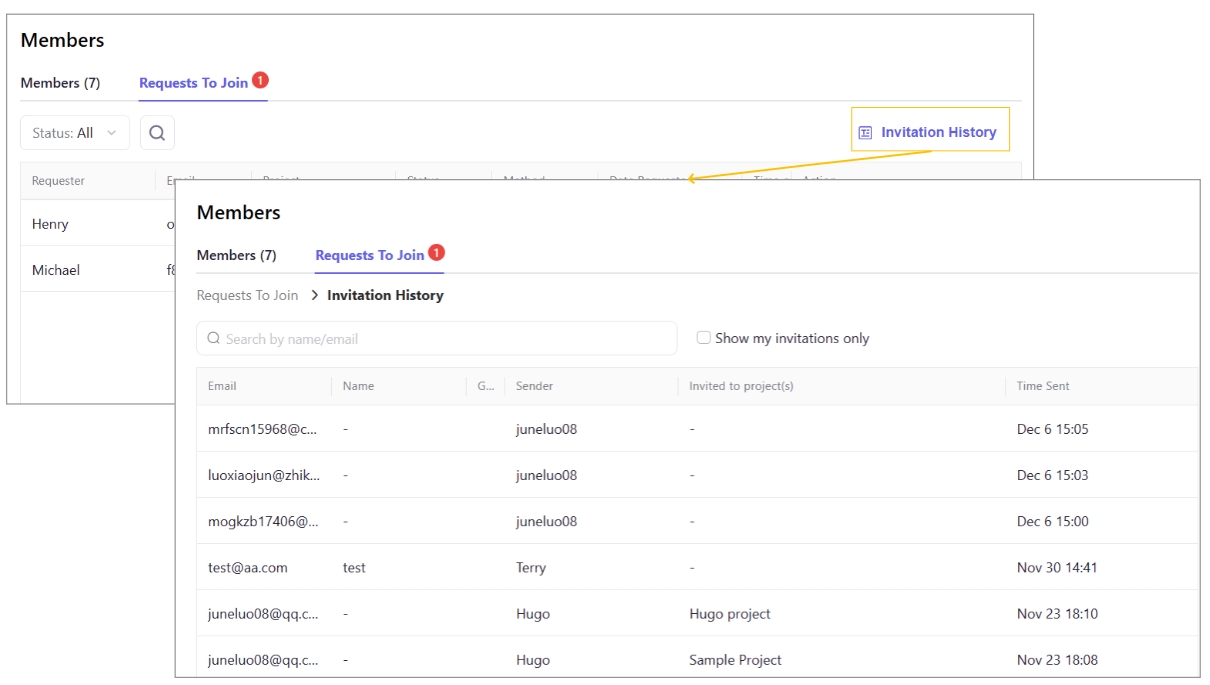
Task: Click requester Michael in the table
Action: click(x=56, y=270)
